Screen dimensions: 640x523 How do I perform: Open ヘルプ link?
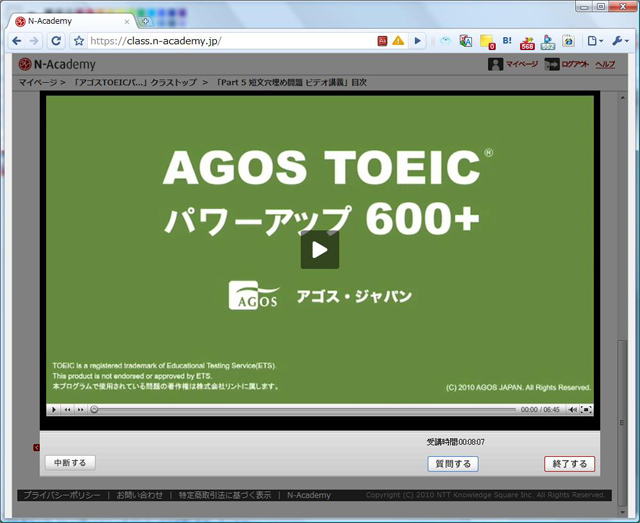tap(605, 64)
